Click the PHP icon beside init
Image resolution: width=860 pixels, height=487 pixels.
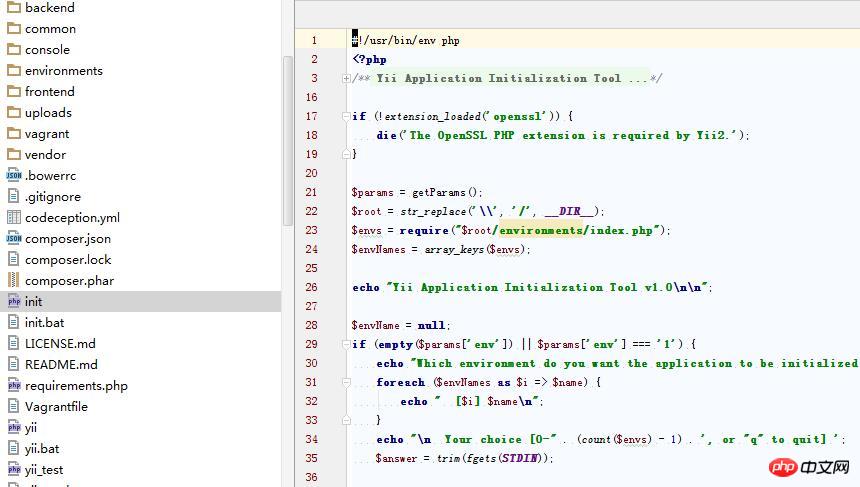[x=14, y=301]
